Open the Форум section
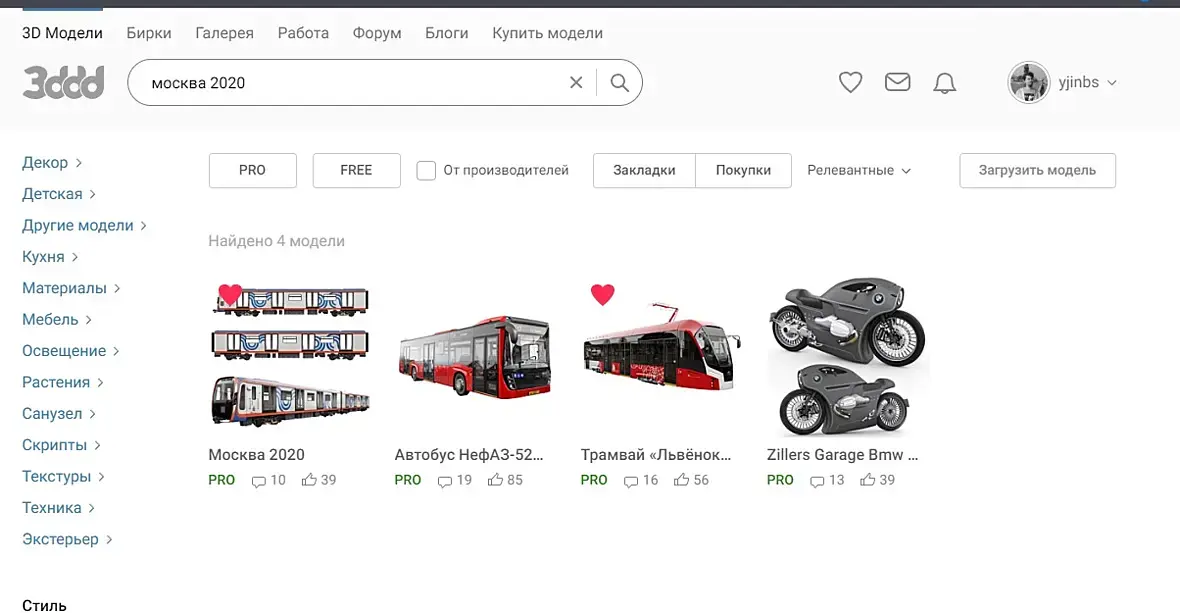Screen dimensions: 1180x613 click(377, 33)
